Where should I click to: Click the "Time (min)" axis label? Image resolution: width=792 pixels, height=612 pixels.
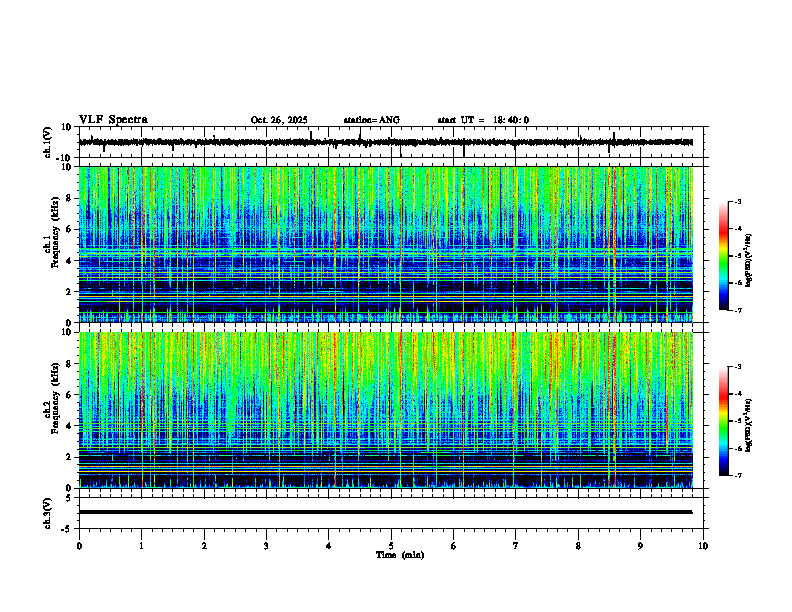click(x=400, y=555)
